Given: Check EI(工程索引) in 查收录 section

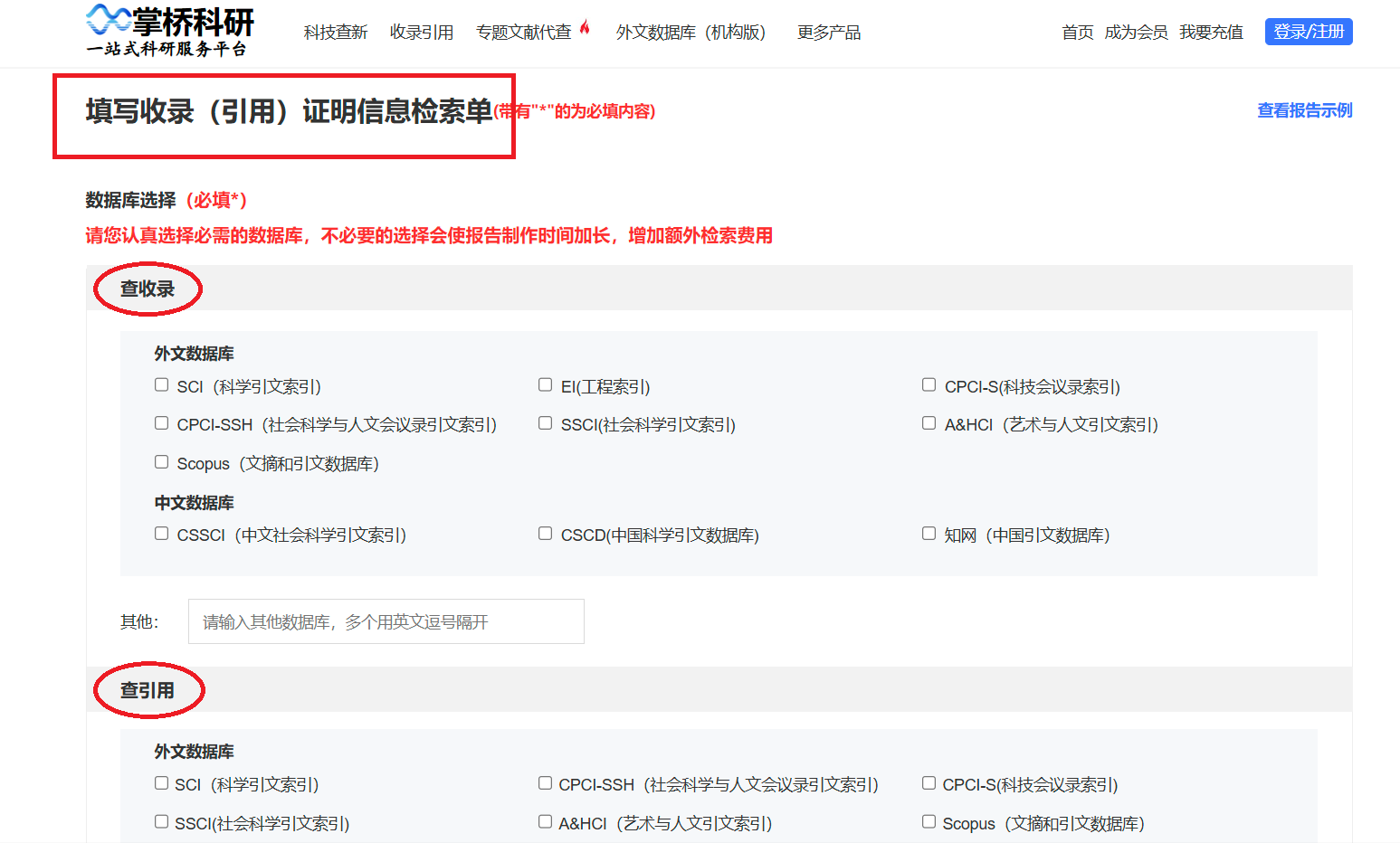Looking at the screenshot, I should (545, 384).
